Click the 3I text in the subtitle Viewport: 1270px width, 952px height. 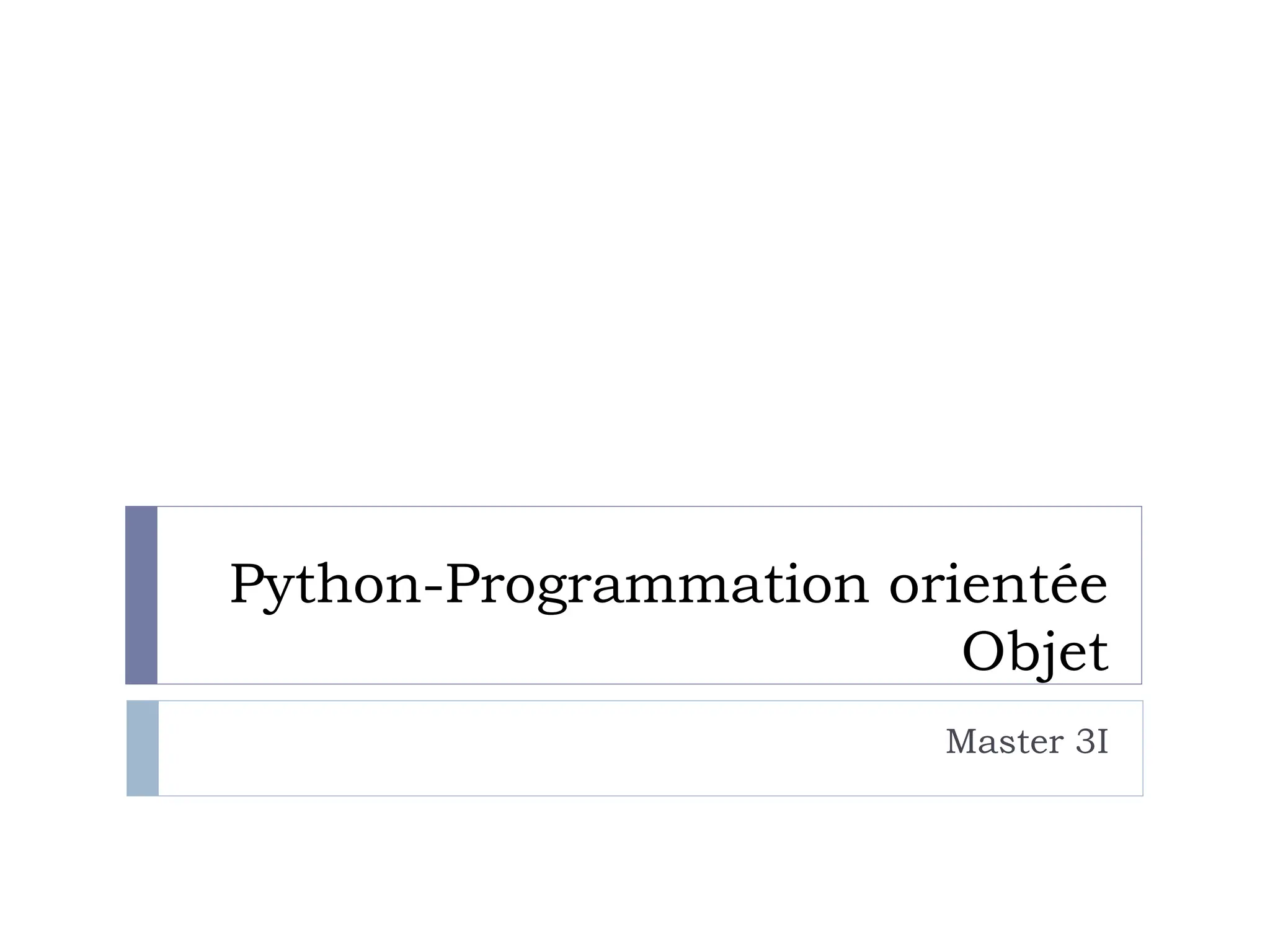(x=1091, y=742)
